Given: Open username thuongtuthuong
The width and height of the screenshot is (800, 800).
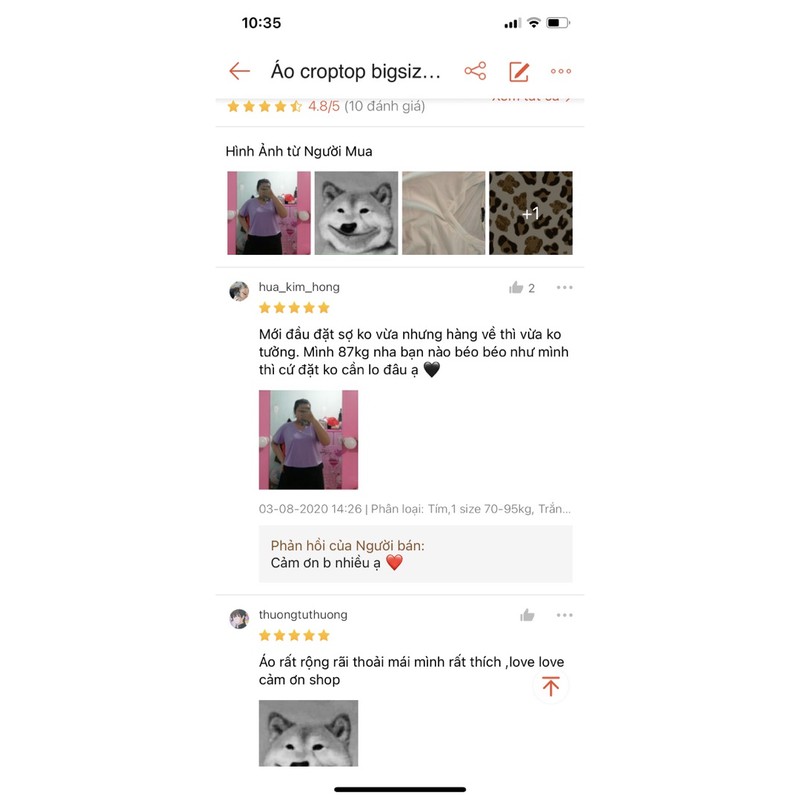Looking at the screenshot, I should click(x=303, y=615).
